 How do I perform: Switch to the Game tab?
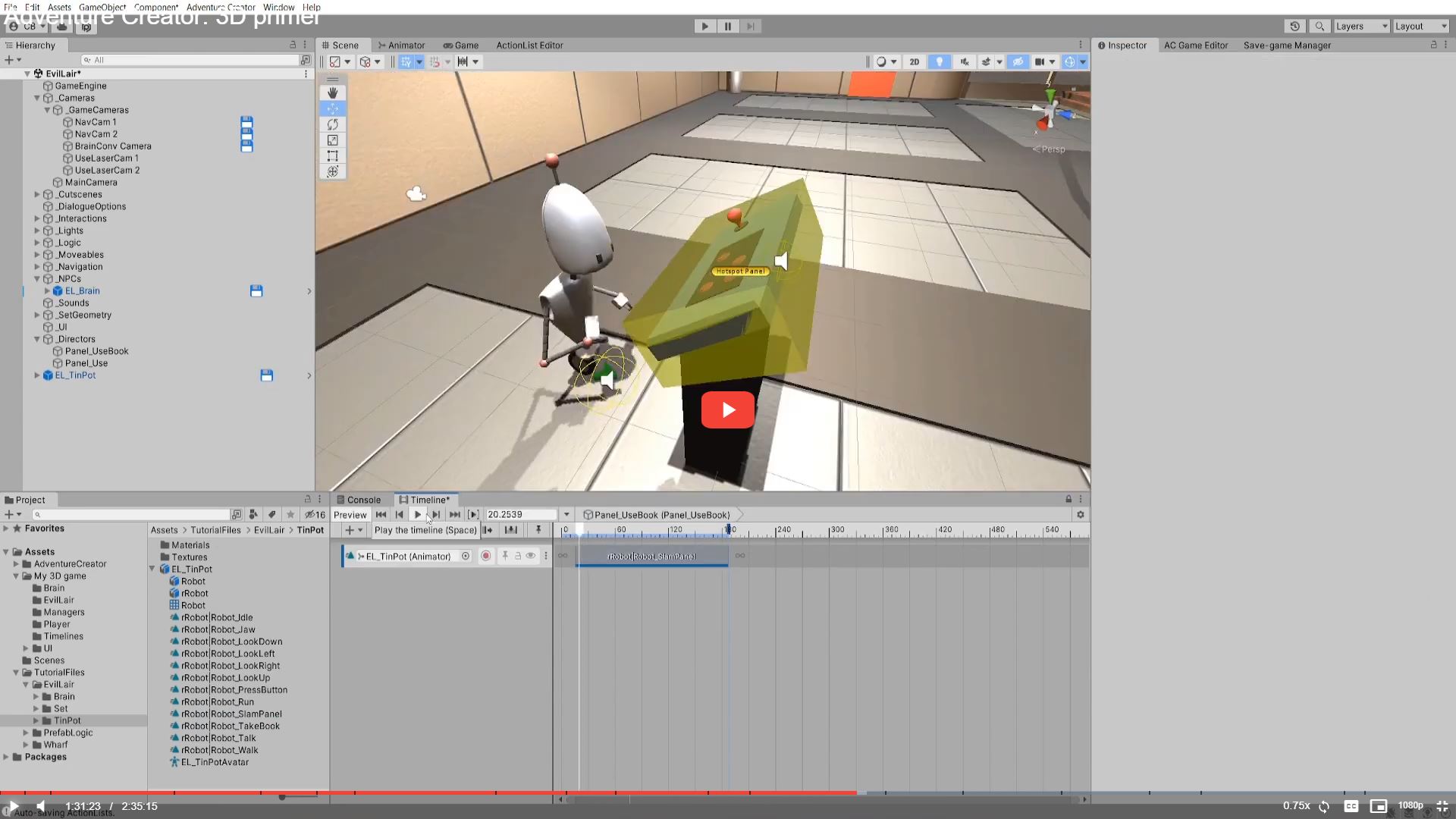461,45
